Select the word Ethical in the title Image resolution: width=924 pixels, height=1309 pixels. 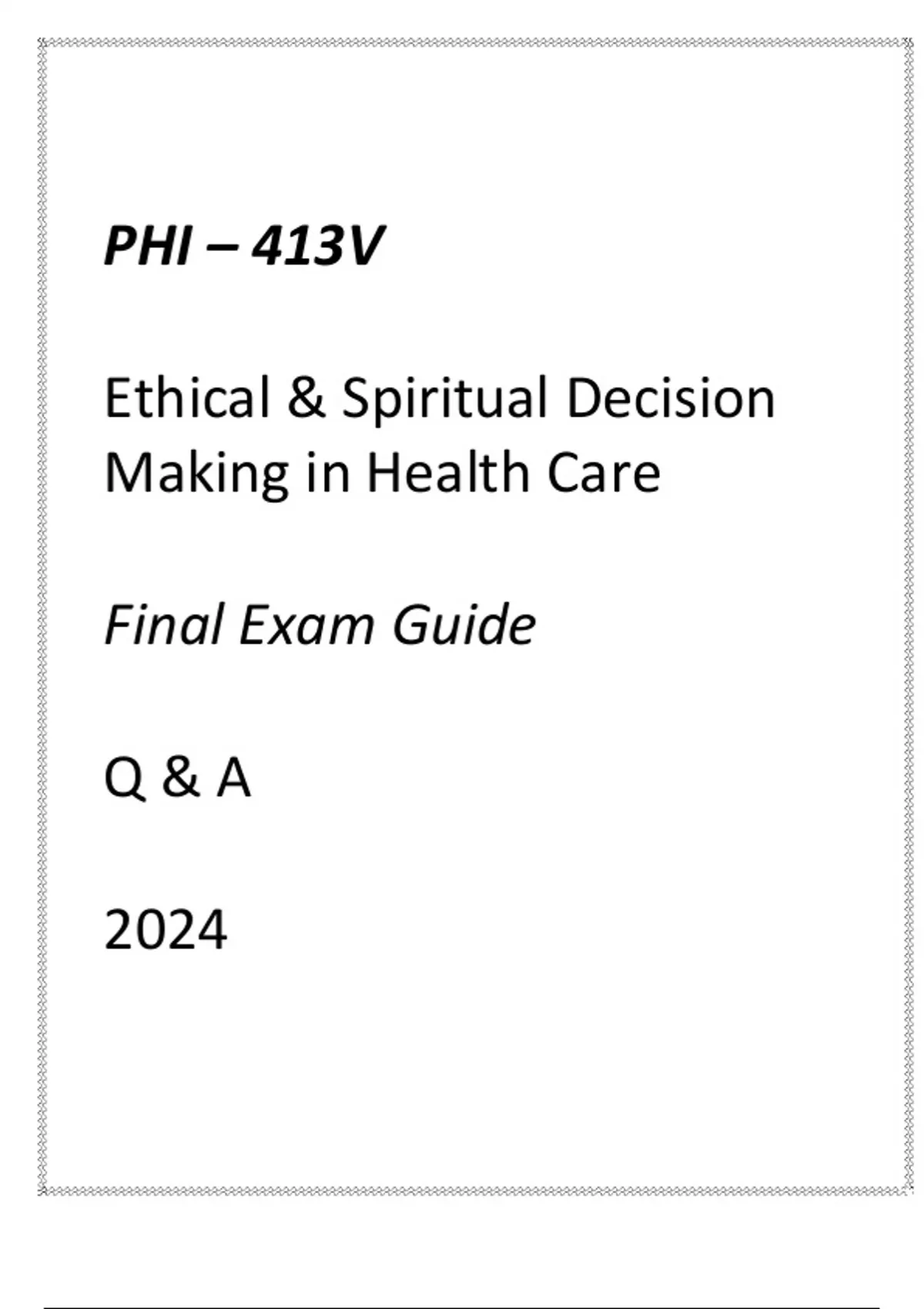[x=187, y=398]
